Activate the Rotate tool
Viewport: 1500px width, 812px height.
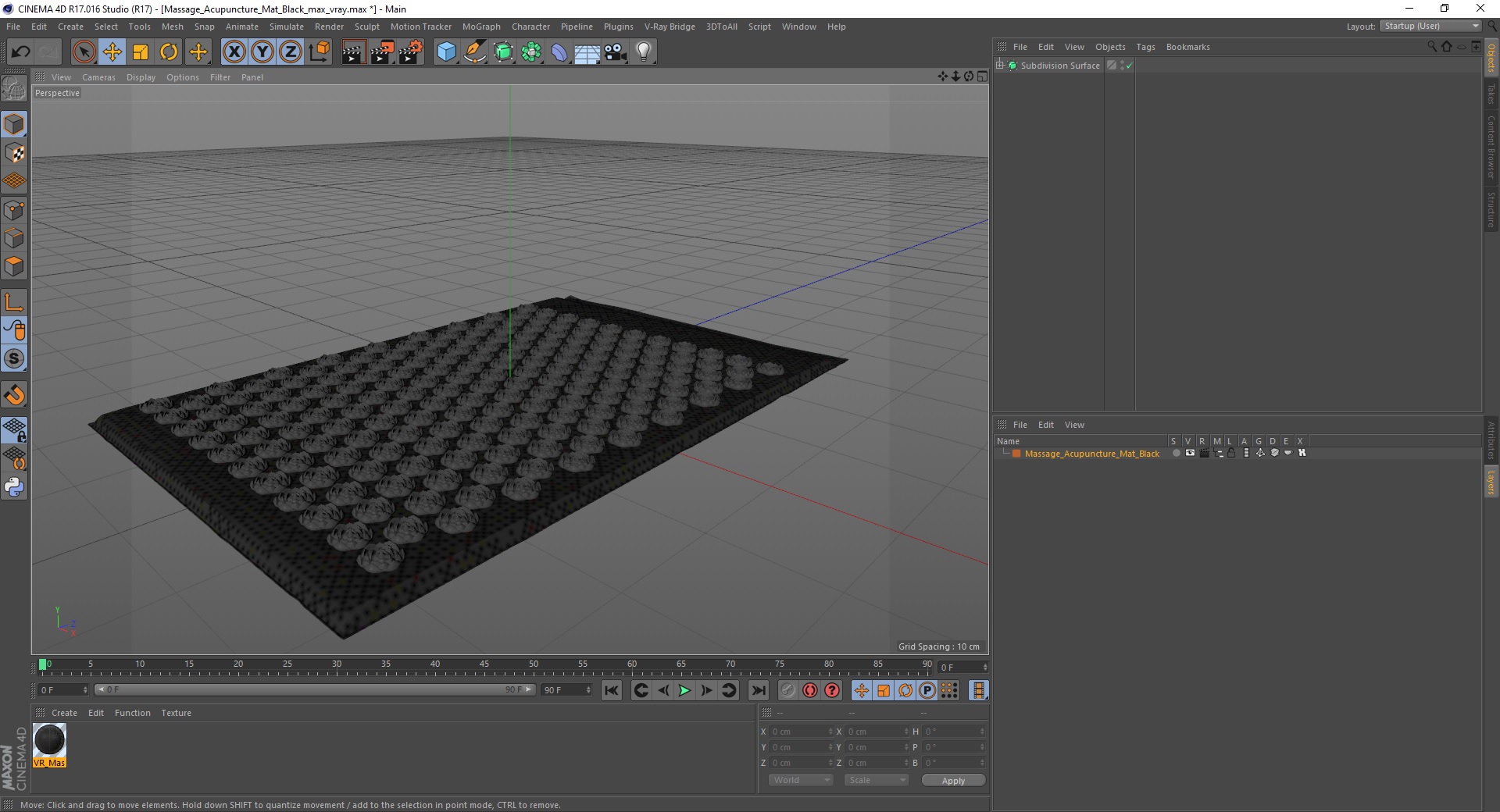pos(169,52)
